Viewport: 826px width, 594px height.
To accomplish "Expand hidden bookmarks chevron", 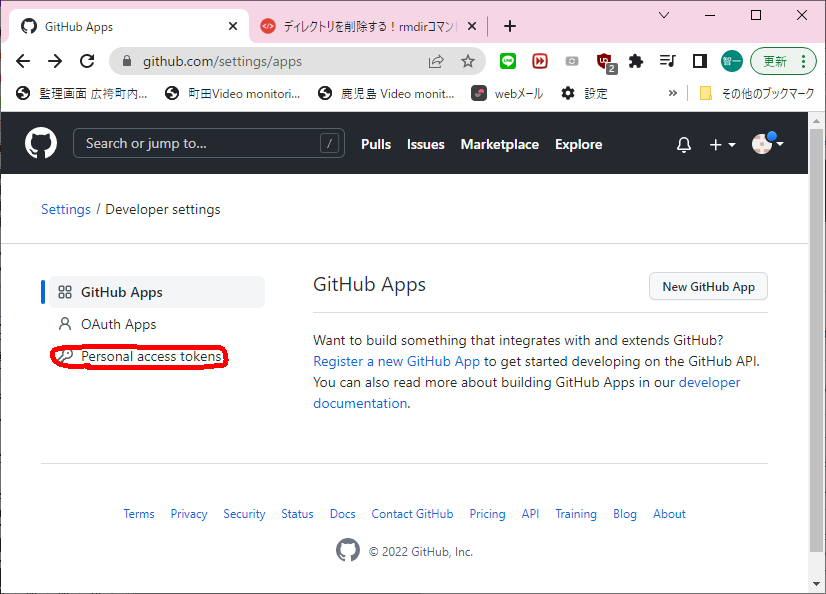I will pyautogui.click(x=673, y=93).
